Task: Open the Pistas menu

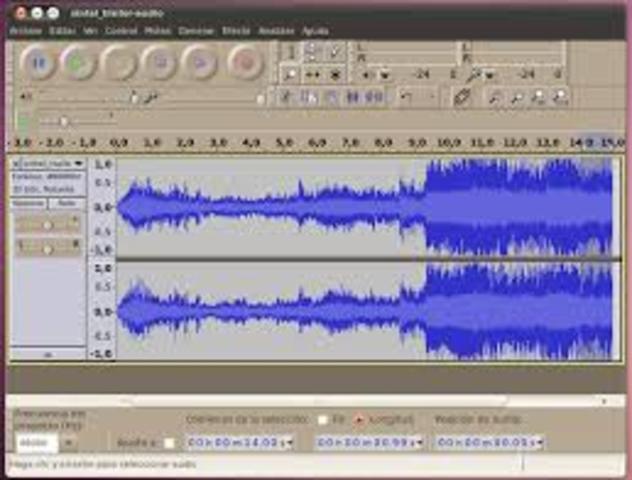Action: pos(158,31)
